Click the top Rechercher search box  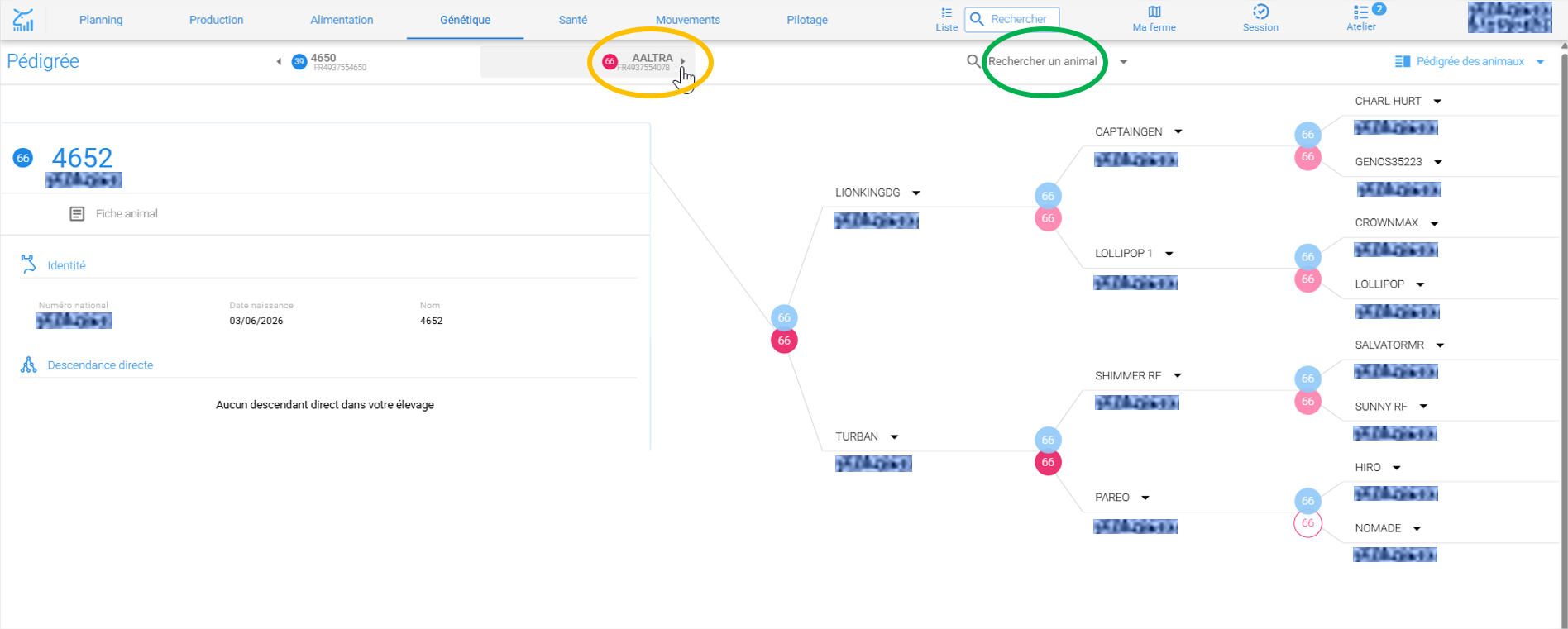click(x=1012, y=18)
